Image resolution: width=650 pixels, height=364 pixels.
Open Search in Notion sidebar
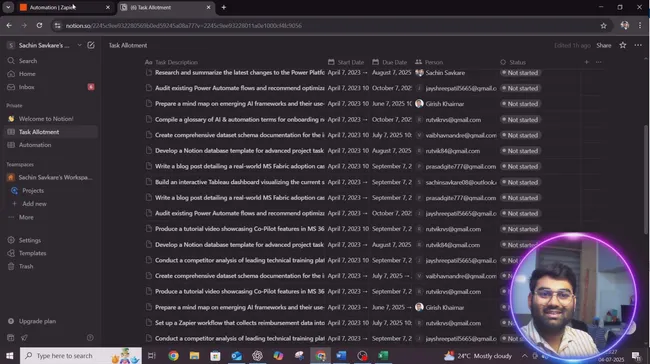coord(27,61)
